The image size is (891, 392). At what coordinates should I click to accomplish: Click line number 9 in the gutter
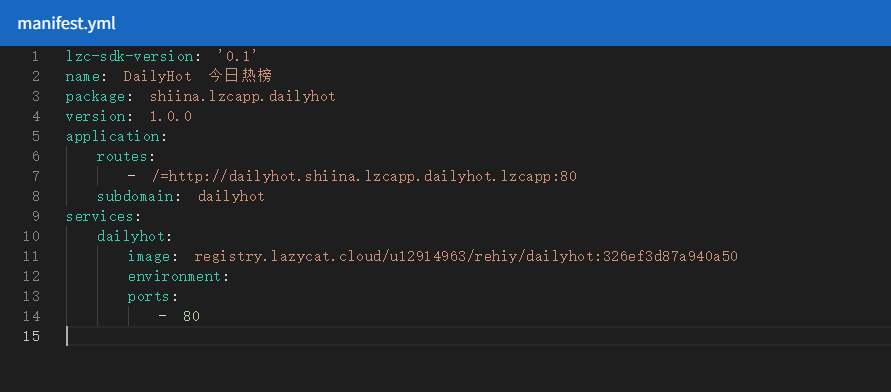(36, 216)
